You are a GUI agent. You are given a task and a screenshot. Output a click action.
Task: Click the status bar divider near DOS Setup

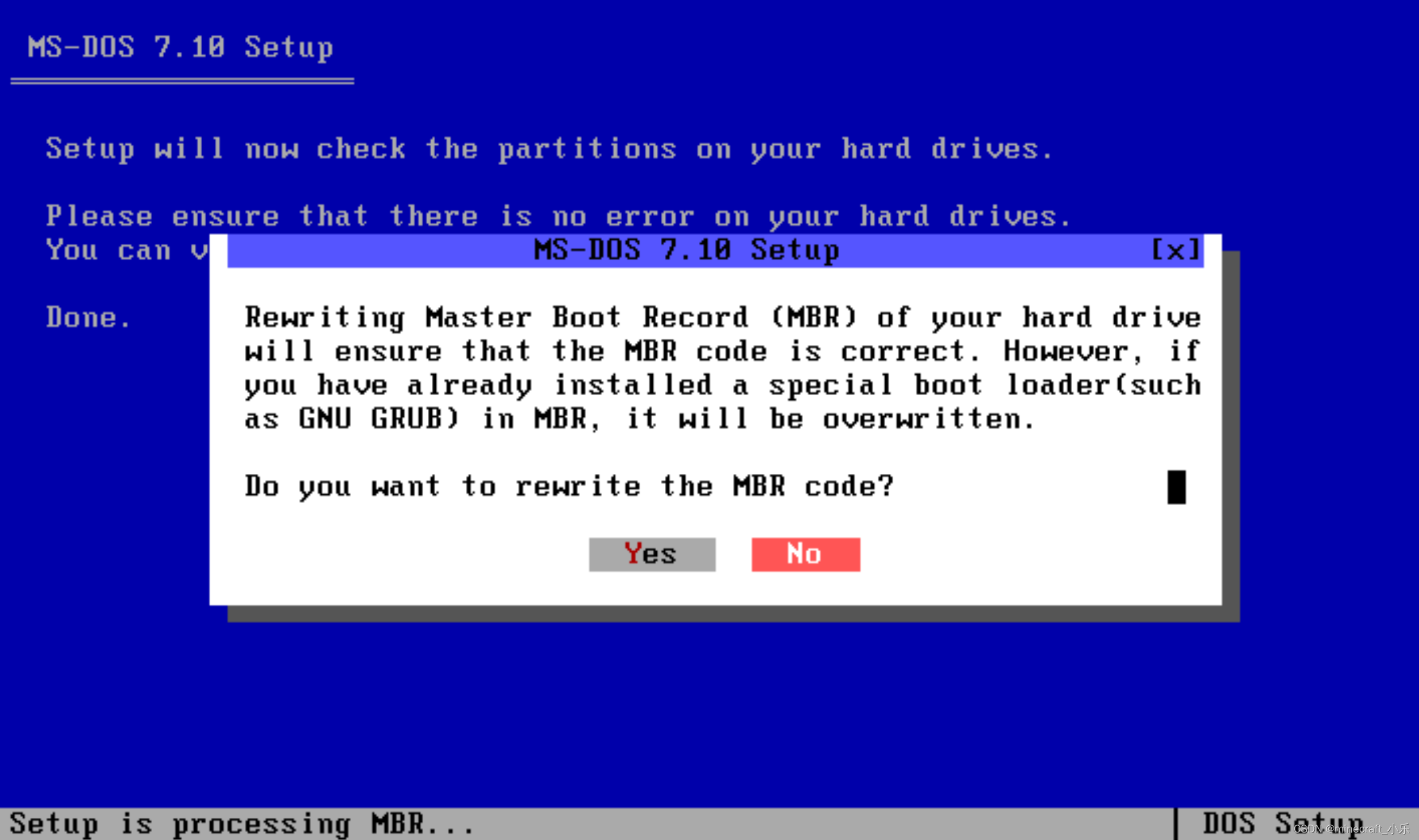point(1176,822)
